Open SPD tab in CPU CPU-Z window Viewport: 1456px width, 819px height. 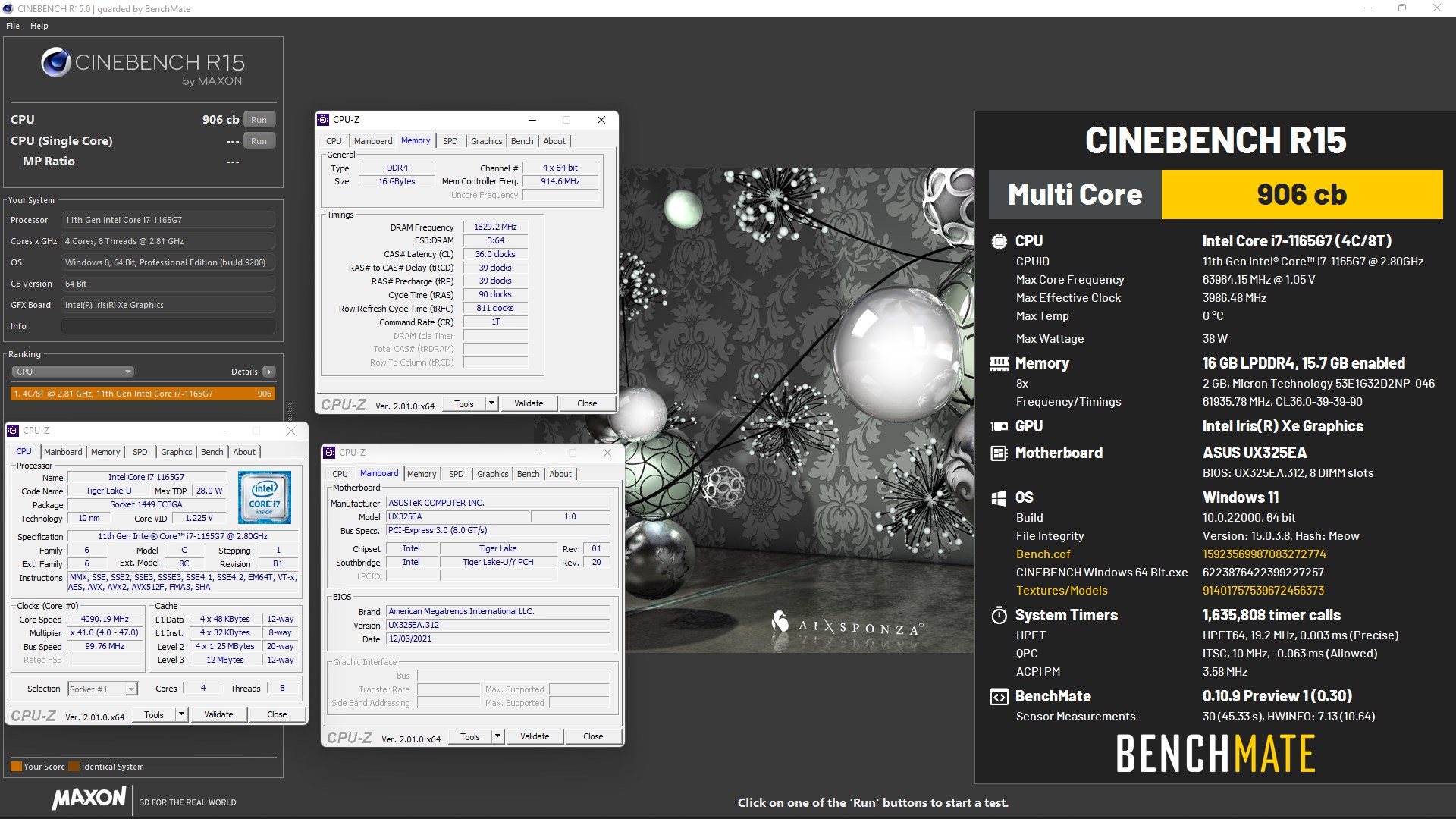coord(140,452)
